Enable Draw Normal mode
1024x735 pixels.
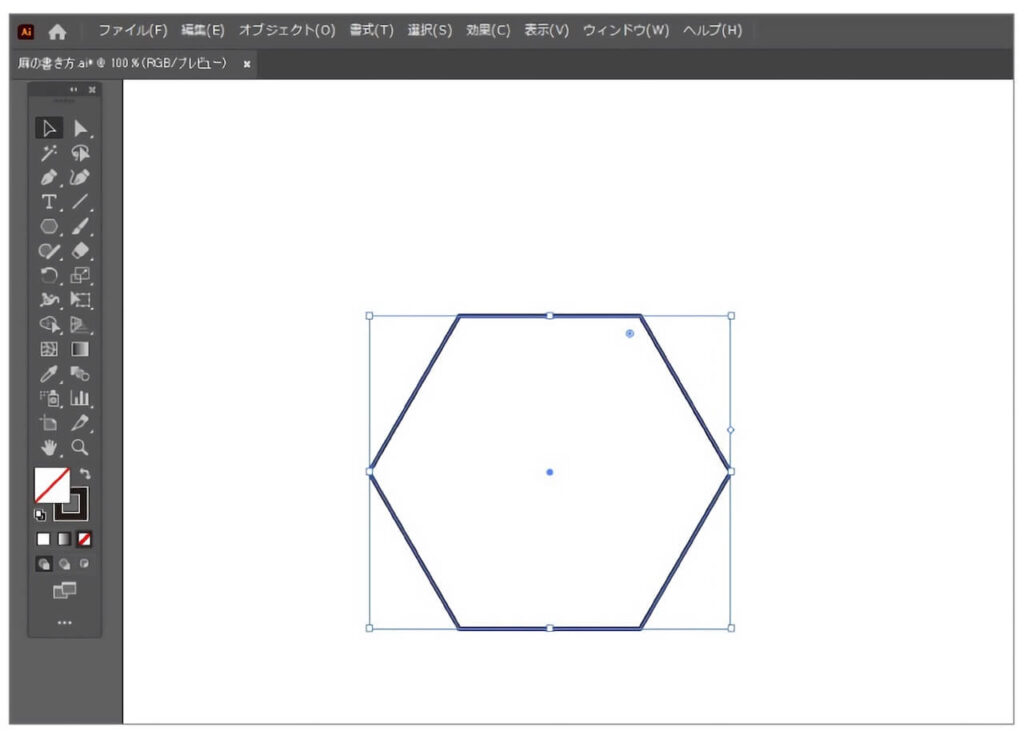point(44,564)
